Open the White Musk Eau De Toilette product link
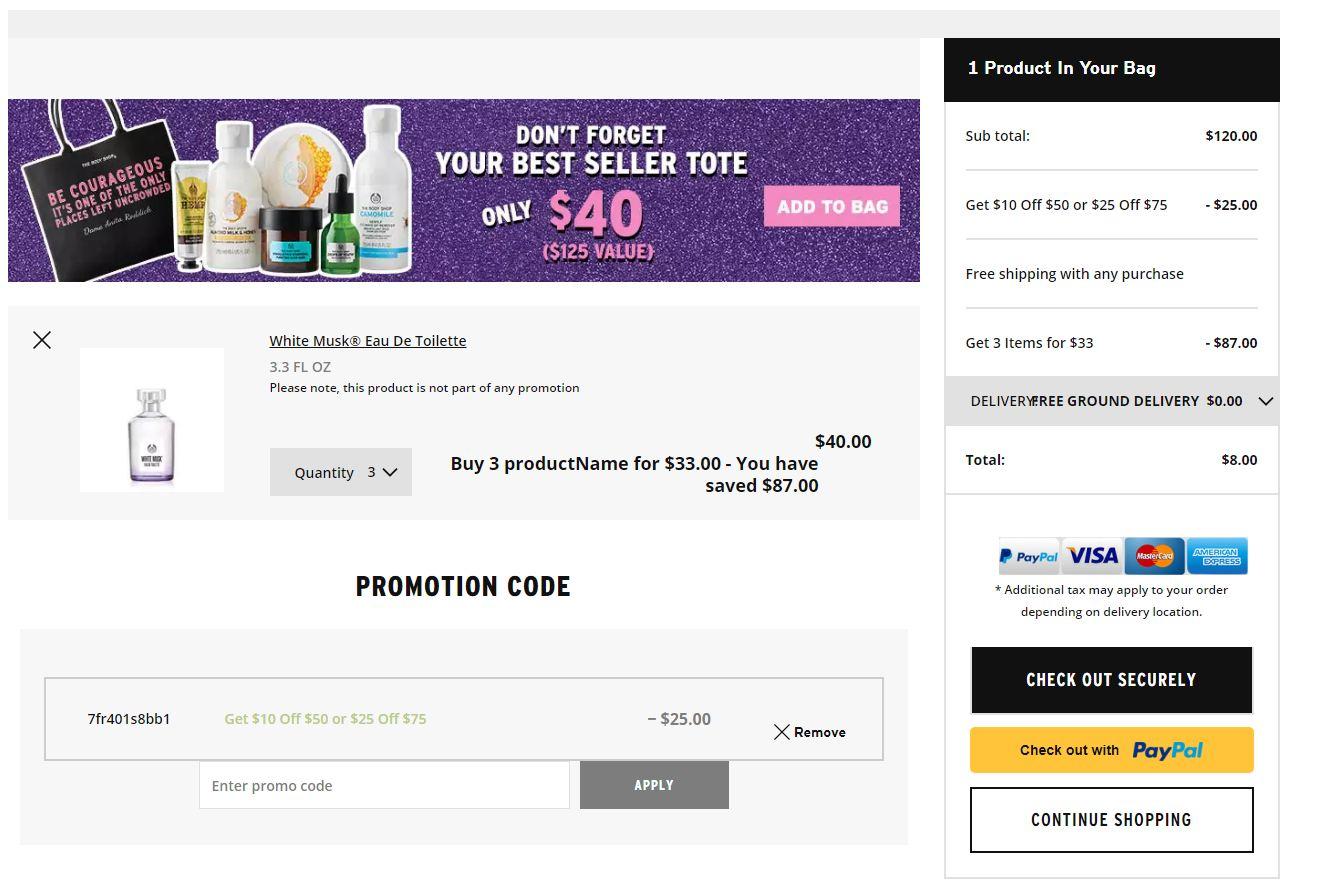Viewport: 1324px width, 893px height. coord(367,340)
